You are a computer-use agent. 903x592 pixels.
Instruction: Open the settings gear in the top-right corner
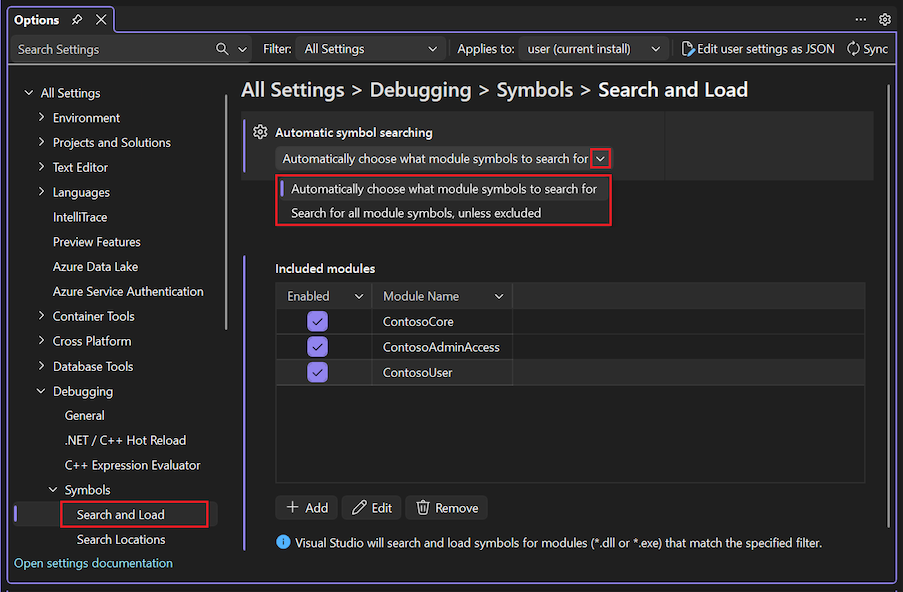coord(884,19)
